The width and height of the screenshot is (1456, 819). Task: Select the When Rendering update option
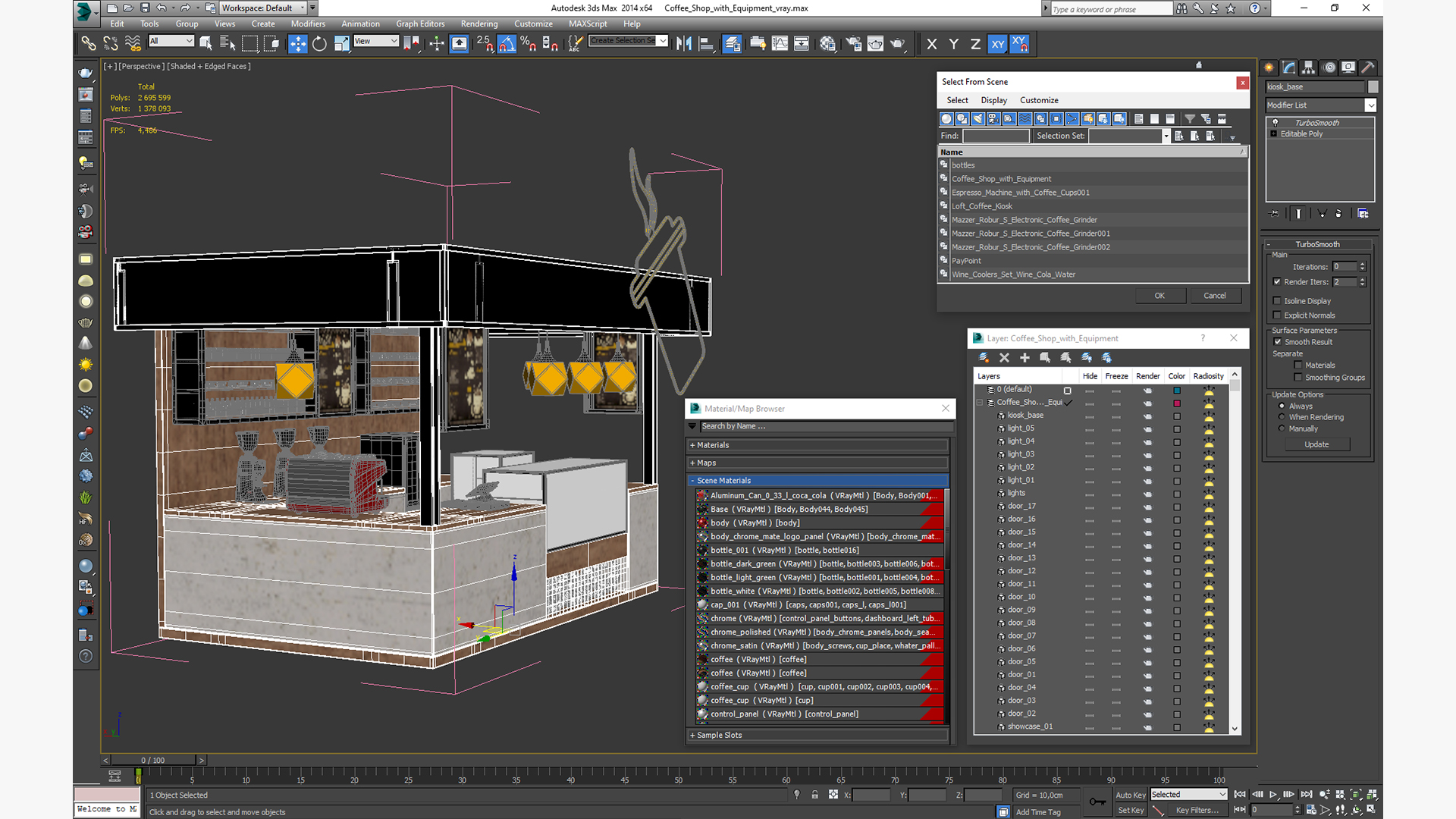pyautogui.click(x=1282, y=417)
